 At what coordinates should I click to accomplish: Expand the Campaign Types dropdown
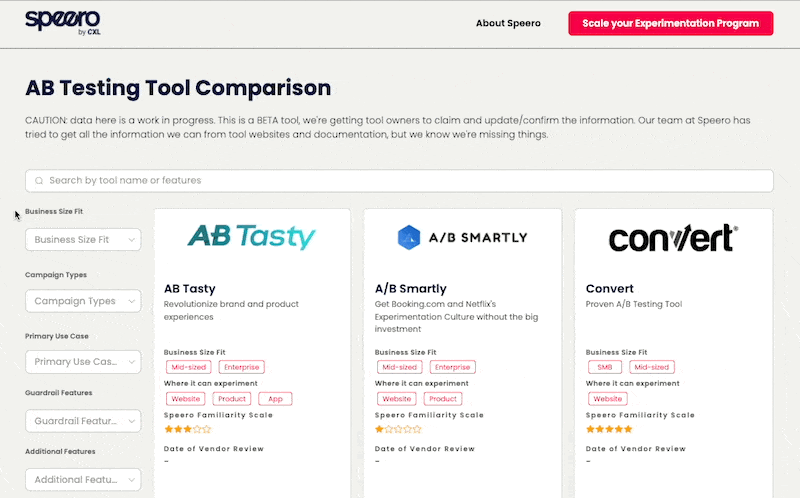(x=83, y=301)
